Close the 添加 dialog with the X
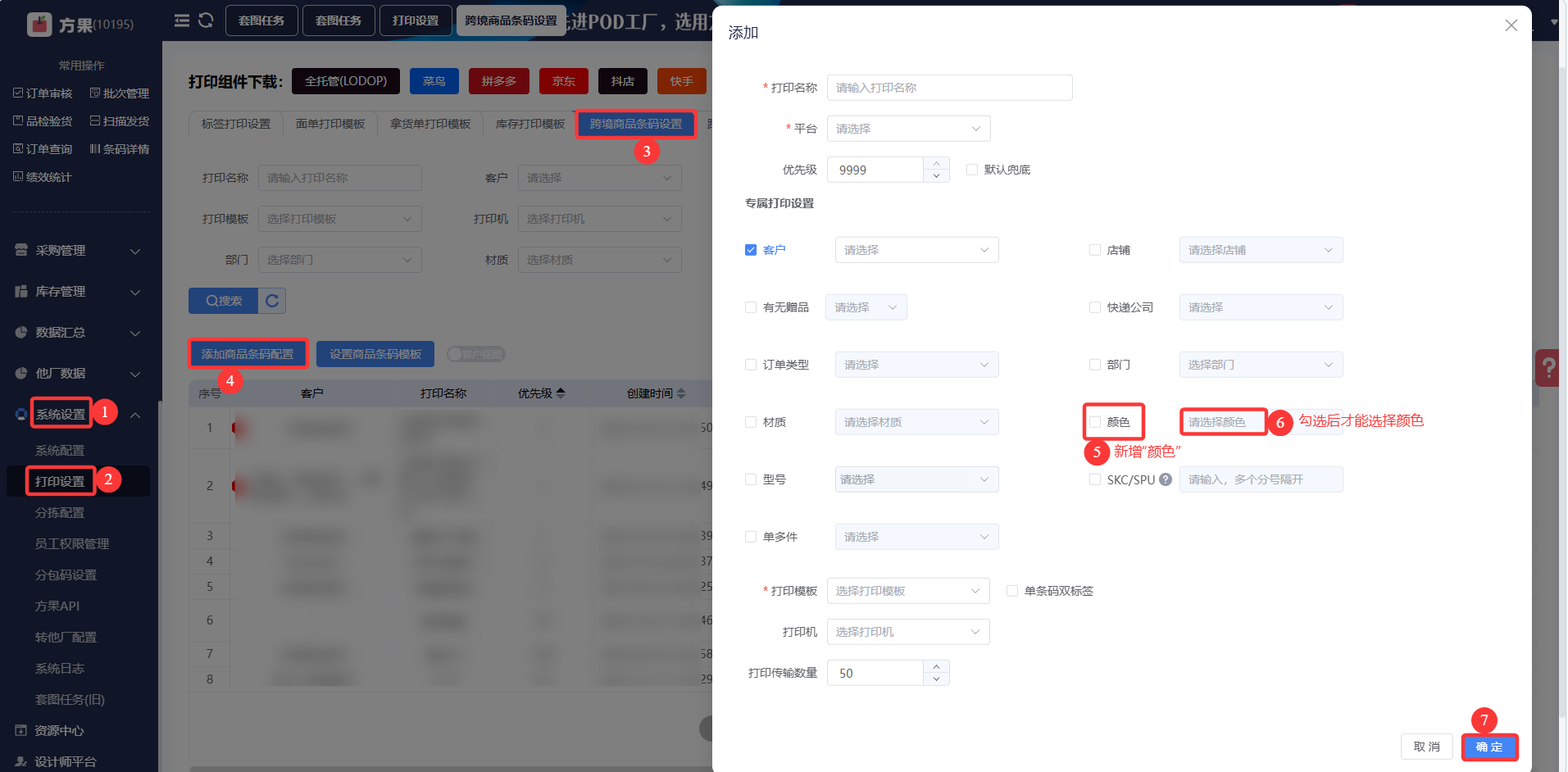 click(x=1511, y=25)
